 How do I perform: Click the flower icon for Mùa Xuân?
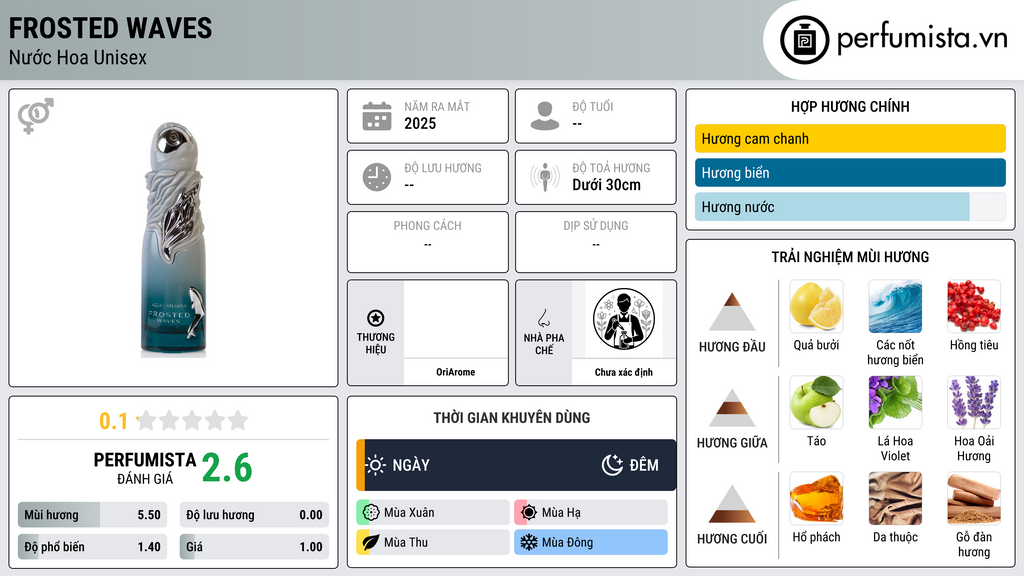point(371,513)
